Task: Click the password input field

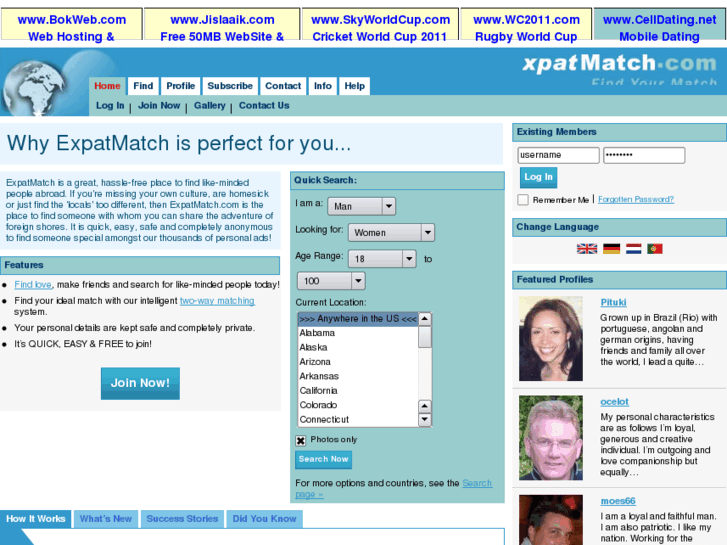Action: coord(644,155)
